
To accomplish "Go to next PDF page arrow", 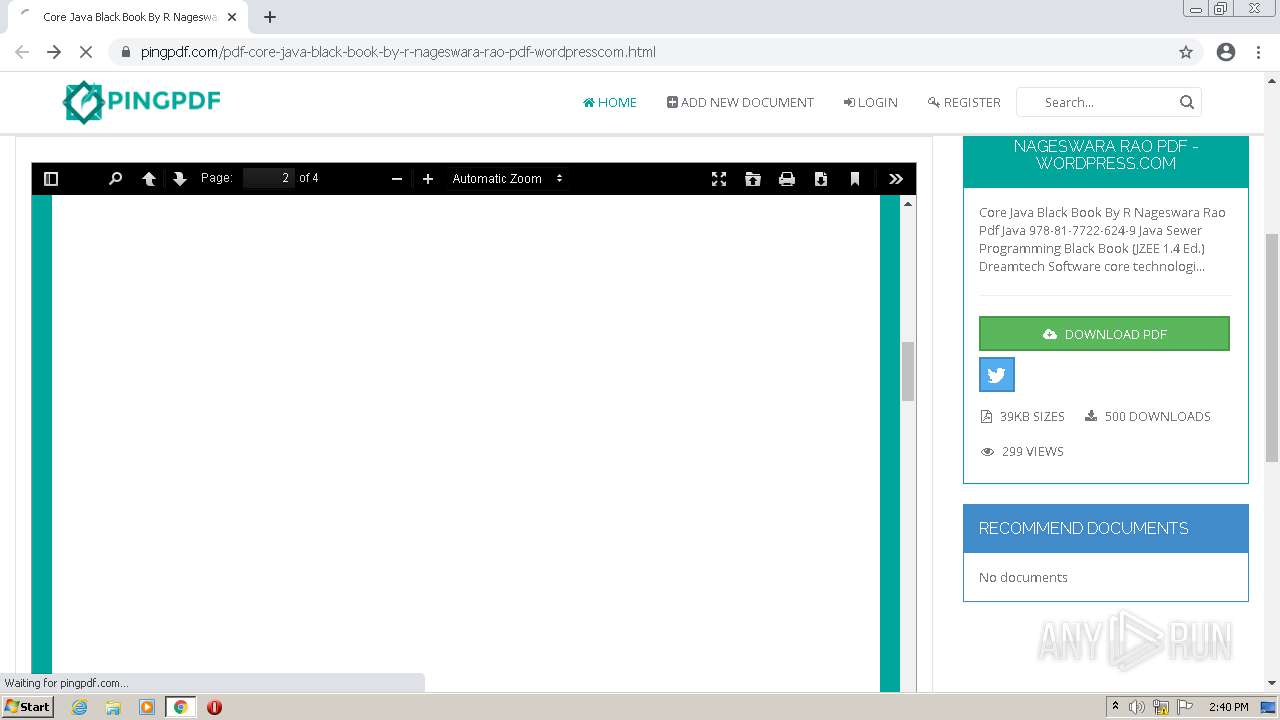I will tap(180, 179).
